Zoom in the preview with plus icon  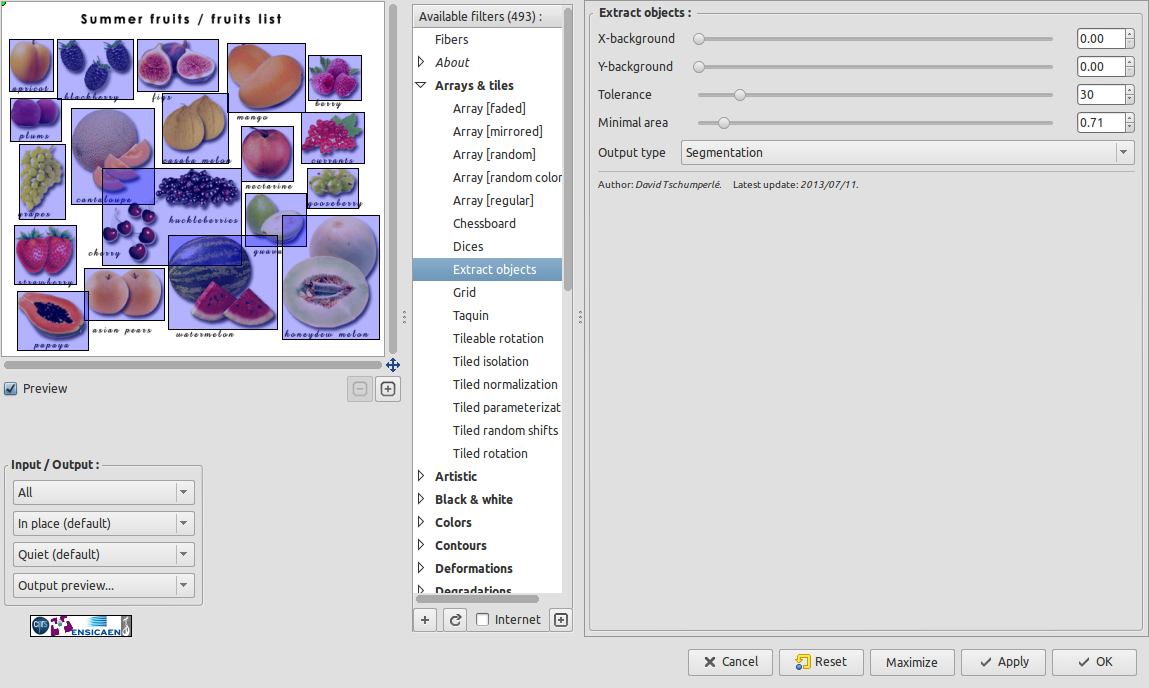tap(388, 389)
